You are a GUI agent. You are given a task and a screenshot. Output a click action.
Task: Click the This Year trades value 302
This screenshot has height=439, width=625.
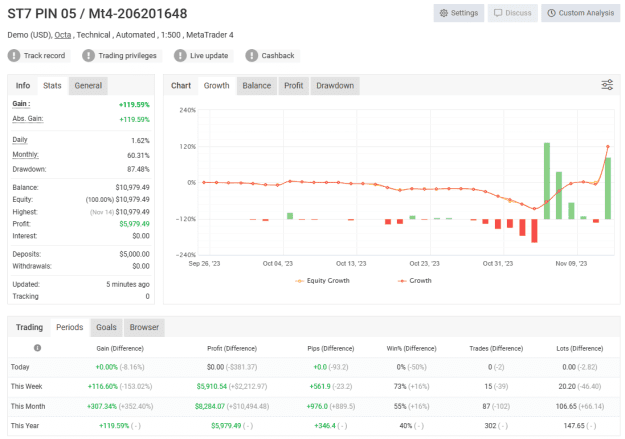490,426
